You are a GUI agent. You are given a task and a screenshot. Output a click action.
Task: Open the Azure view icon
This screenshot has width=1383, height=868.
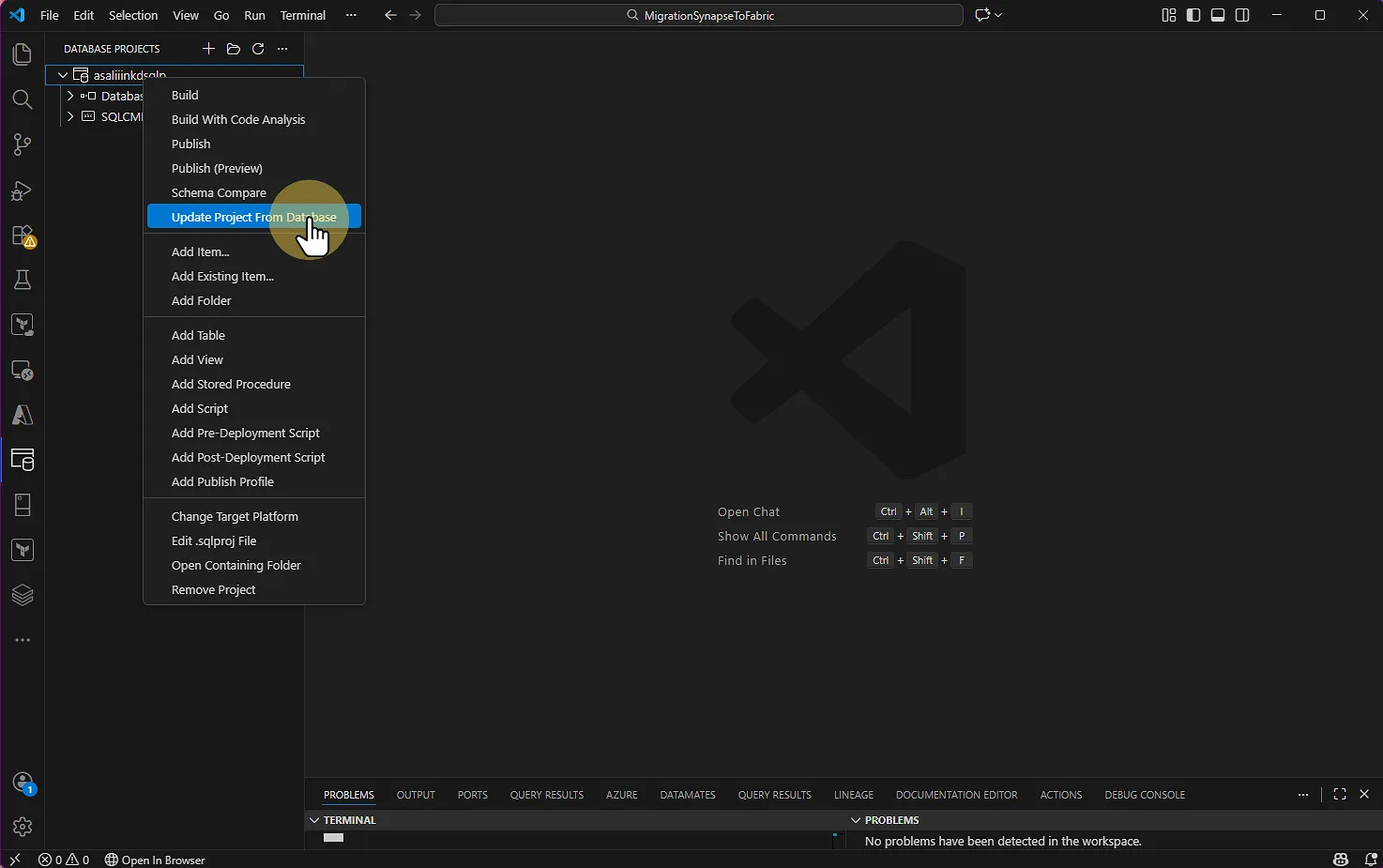[22, 415]
